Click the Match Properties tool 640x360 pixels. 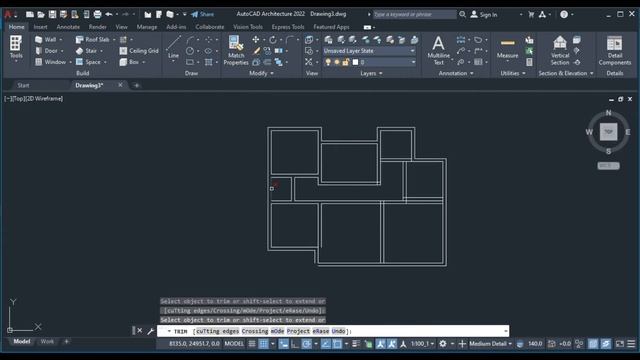[236, 50]
